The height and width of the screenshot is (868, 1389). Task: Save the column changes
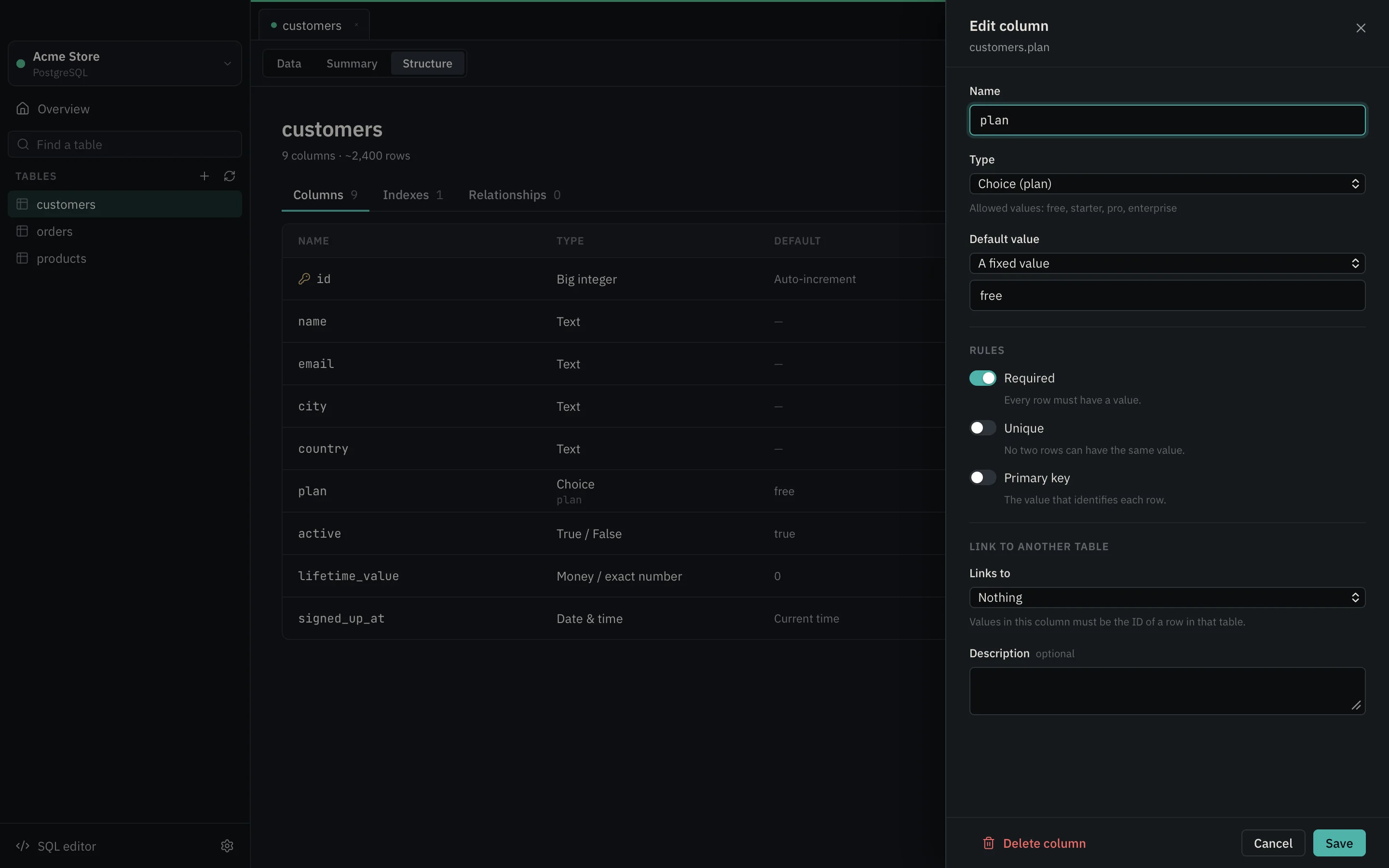1339,843
